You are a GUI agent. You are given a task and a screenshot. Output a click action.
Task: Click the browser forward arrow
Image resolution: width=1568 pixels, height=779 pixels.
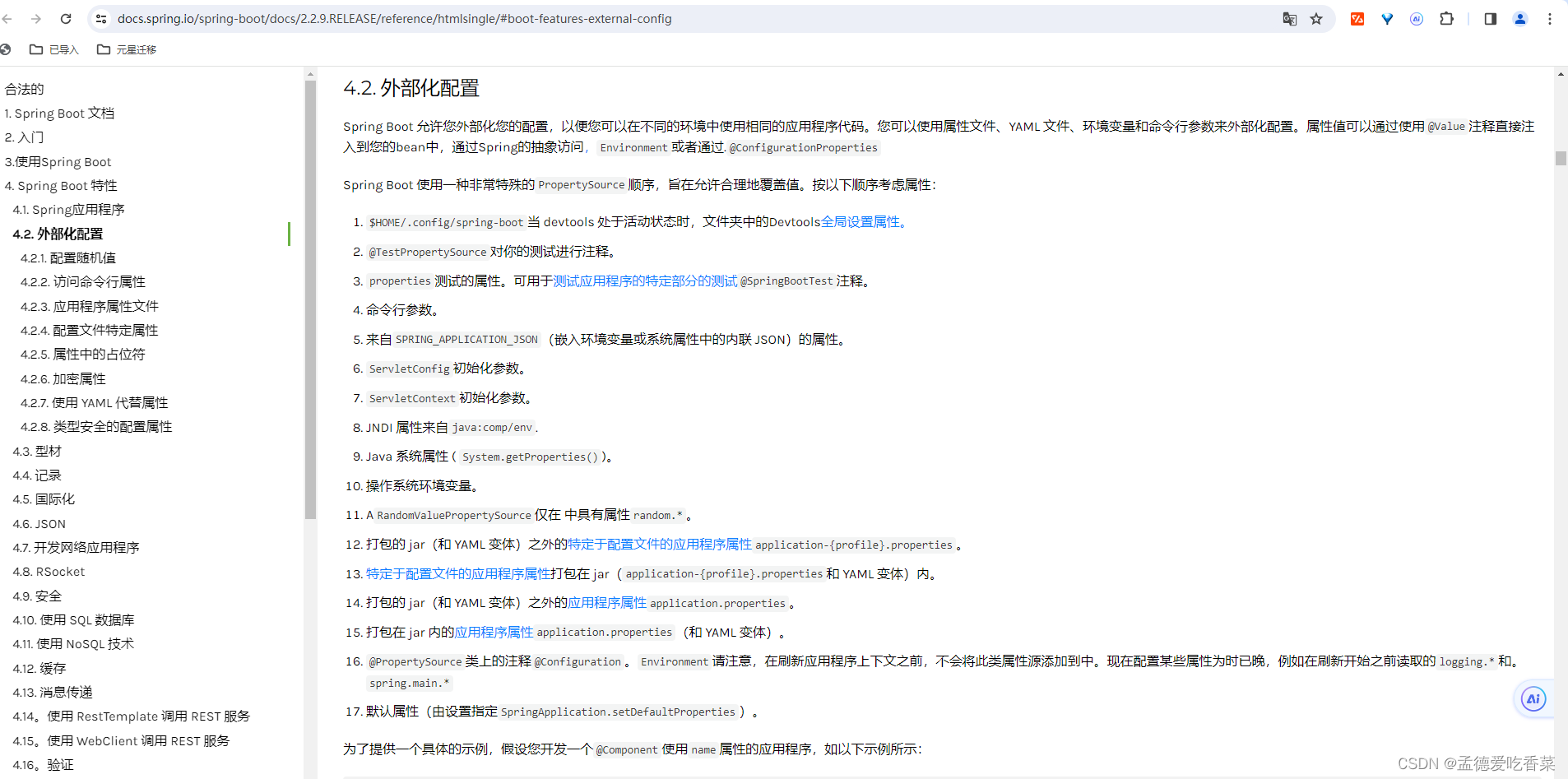coord(36,19)
